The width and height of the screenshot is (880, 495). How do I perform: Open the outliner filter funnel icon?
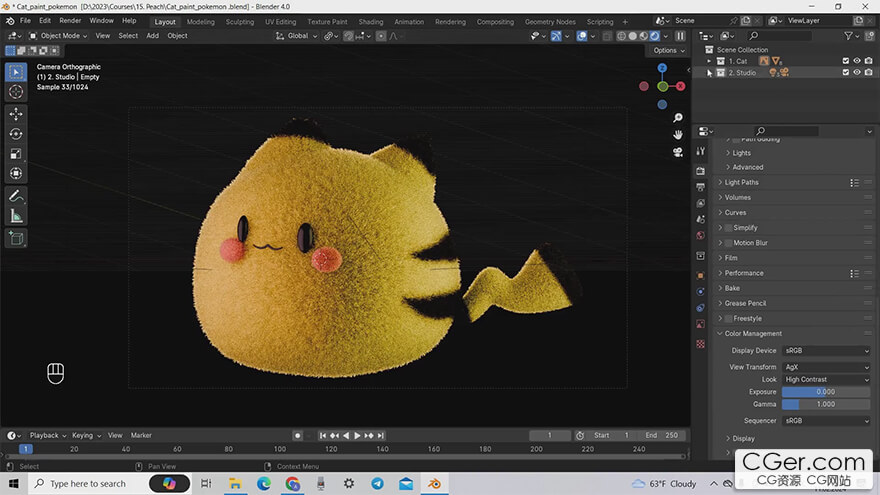tap(848, 35)
